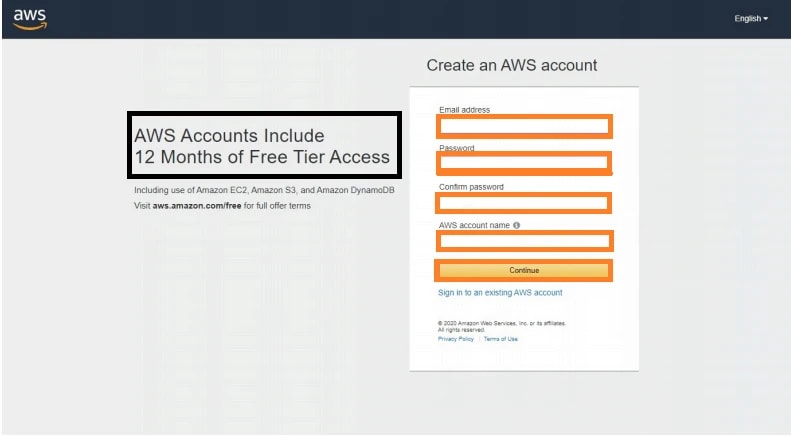This screenshot has height=437, width=791.
Task: Click 'Including use of Amazon EC2' line
Action: tap(264, 190)
